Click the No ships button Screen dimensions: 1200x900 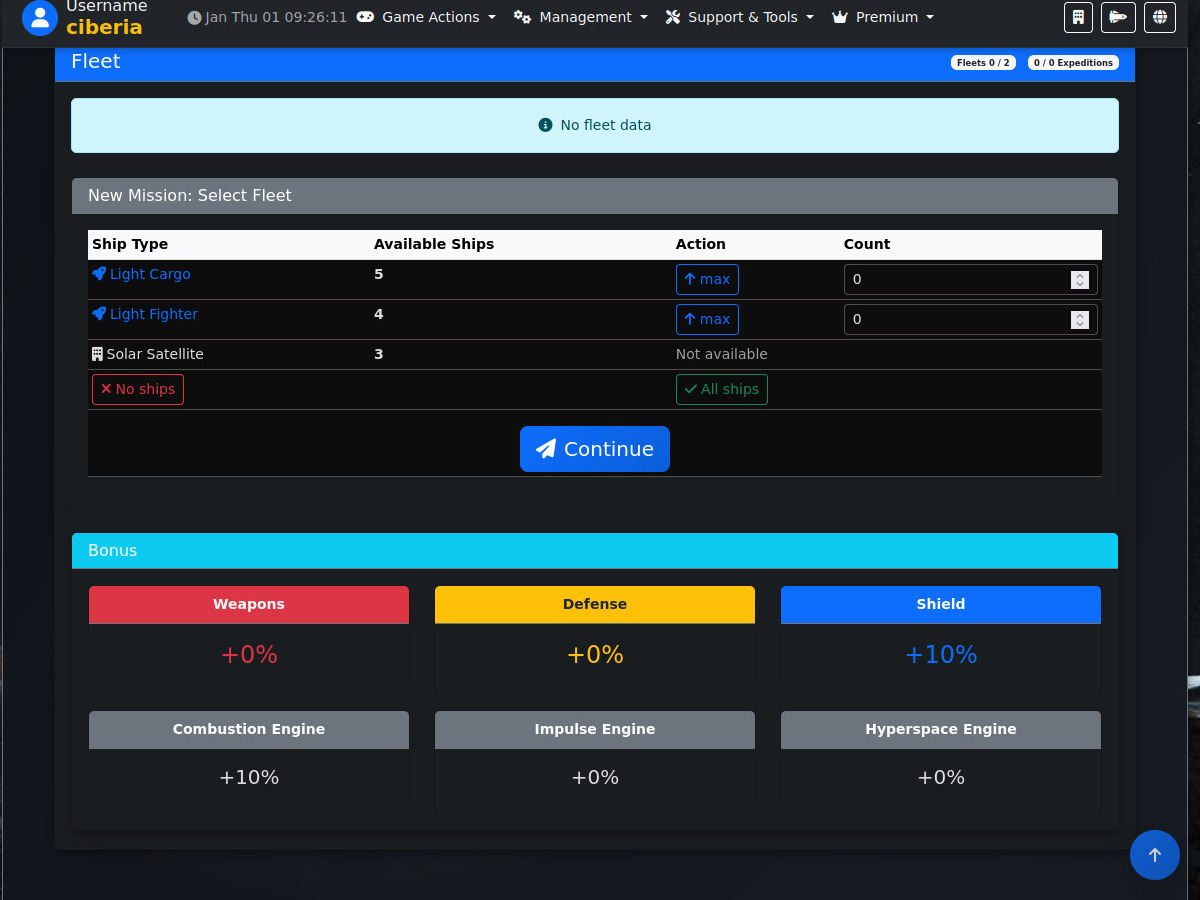coord(138,389)
